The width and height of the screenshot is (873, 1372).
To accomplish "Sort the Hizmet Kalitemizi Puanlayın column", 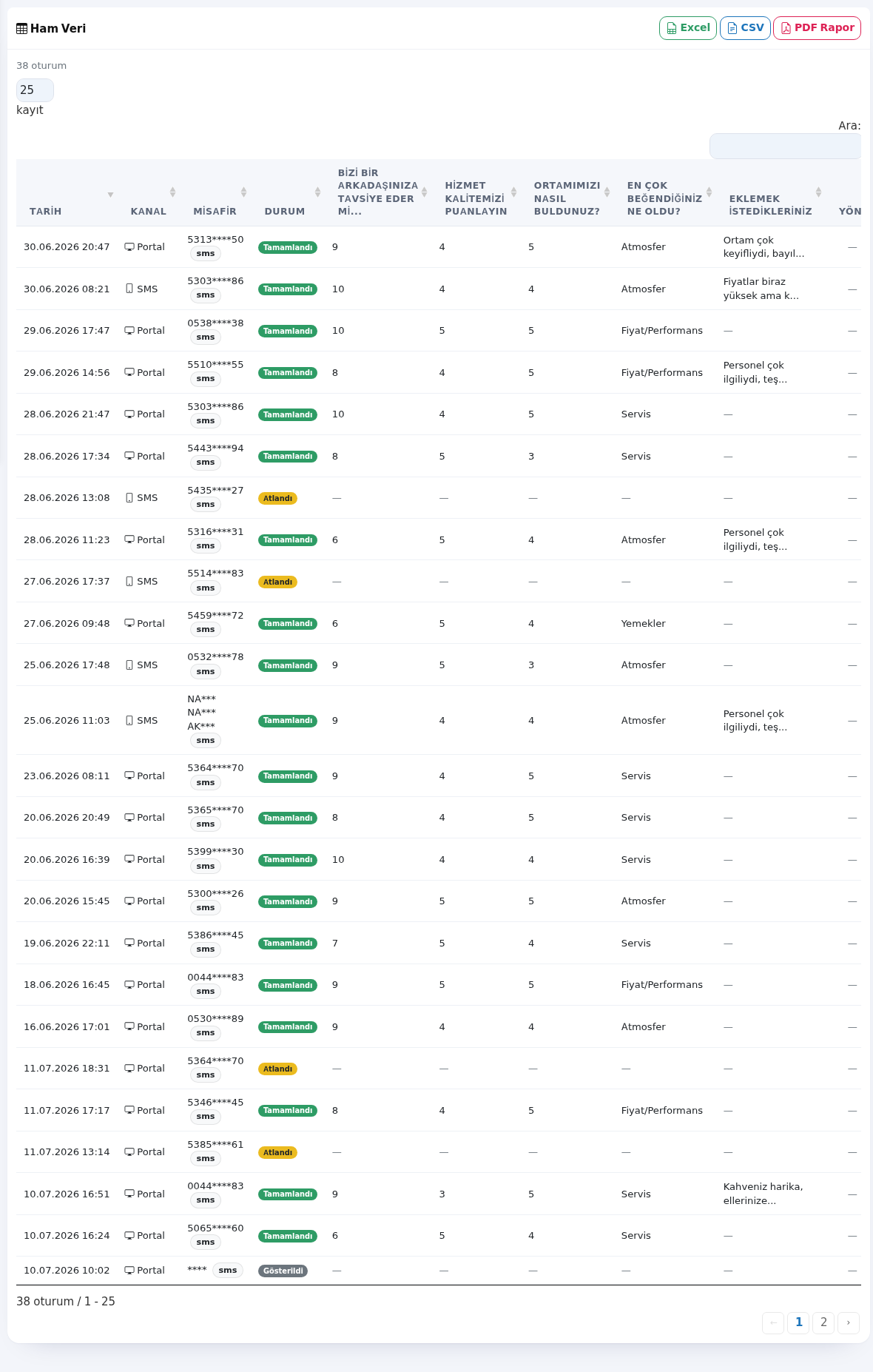I will [513, 192].
